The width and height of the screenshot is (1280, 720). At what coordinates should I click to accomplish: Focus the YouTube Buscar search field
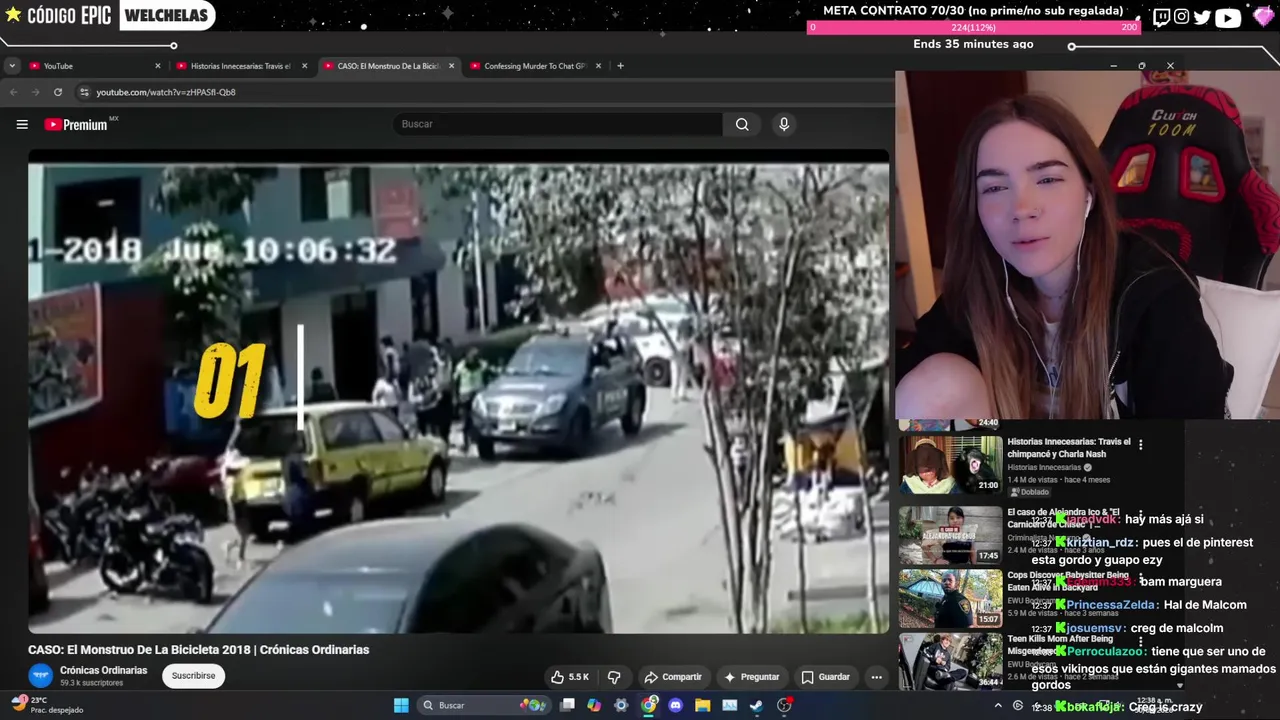[558, 124]
